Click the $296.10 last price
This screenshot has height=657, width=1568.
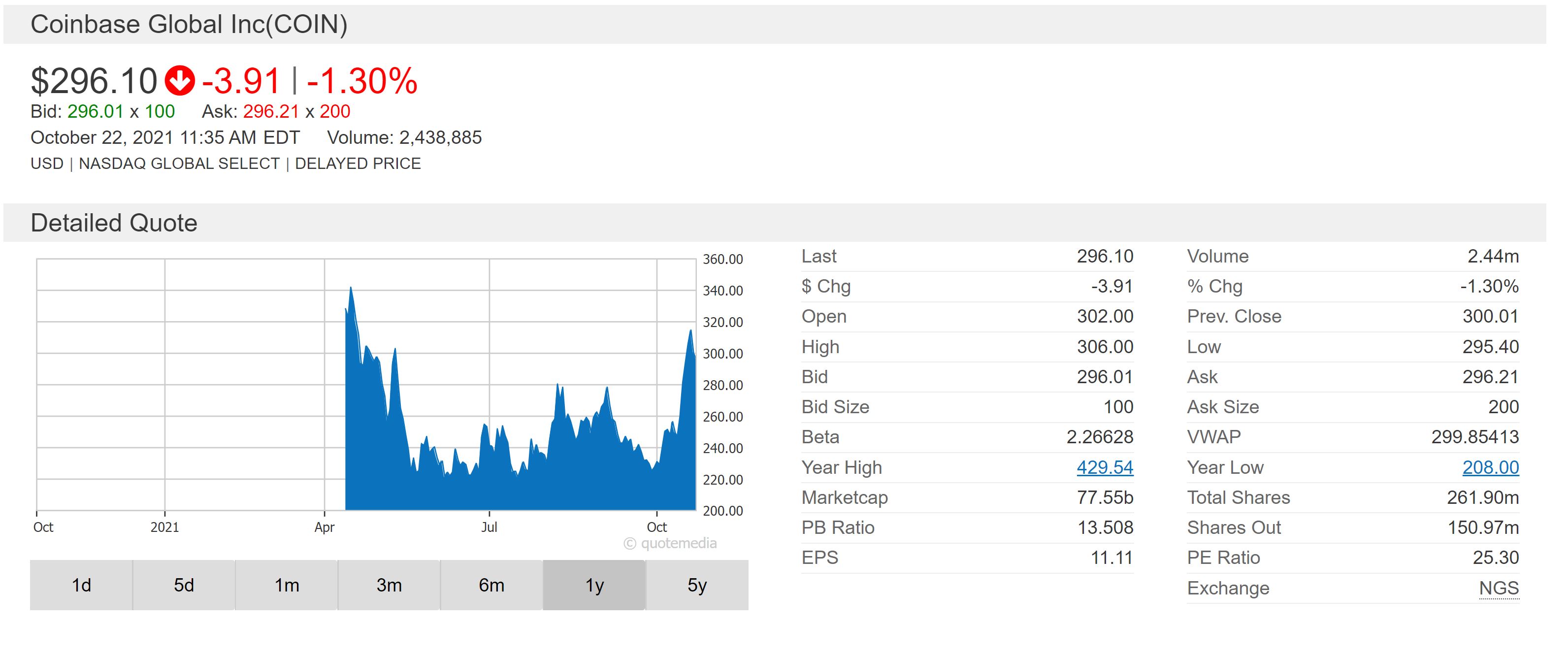coord(94,81)
